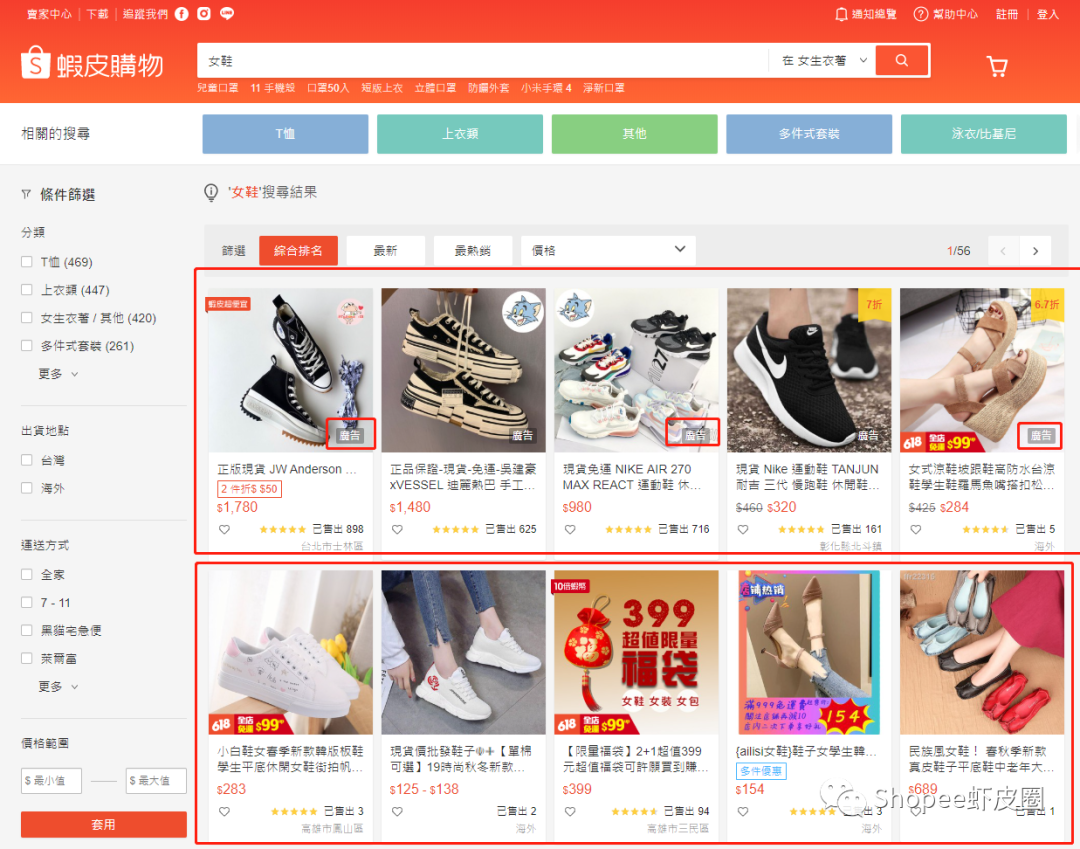This screenshot has height=849, width=1080.
Task: Check the 女生衣著 / 其他 (420) box
Action: pos(27,317)
